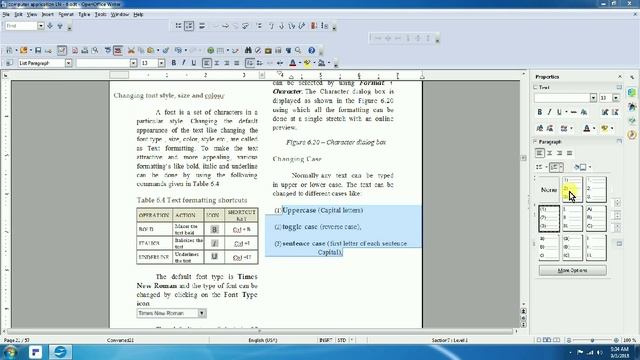Open the Edit menu

tap(18, 14)
